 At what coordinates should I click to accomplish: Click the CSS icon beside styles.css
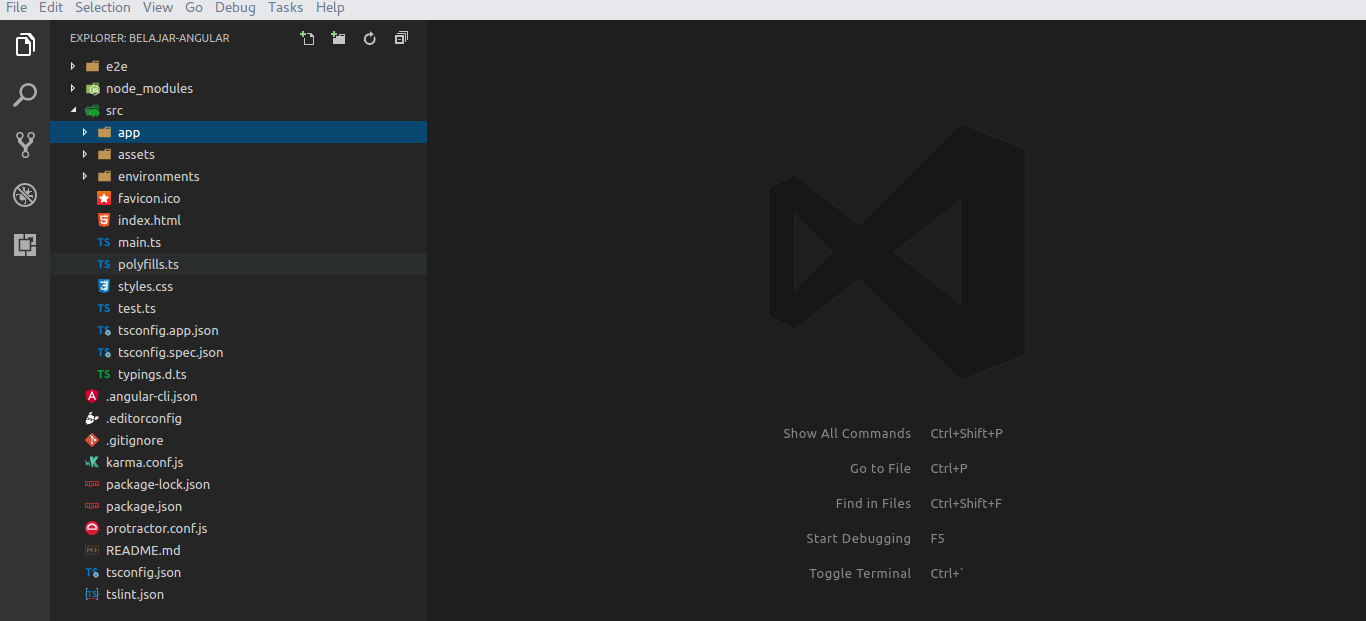click(x=104, y=286)
